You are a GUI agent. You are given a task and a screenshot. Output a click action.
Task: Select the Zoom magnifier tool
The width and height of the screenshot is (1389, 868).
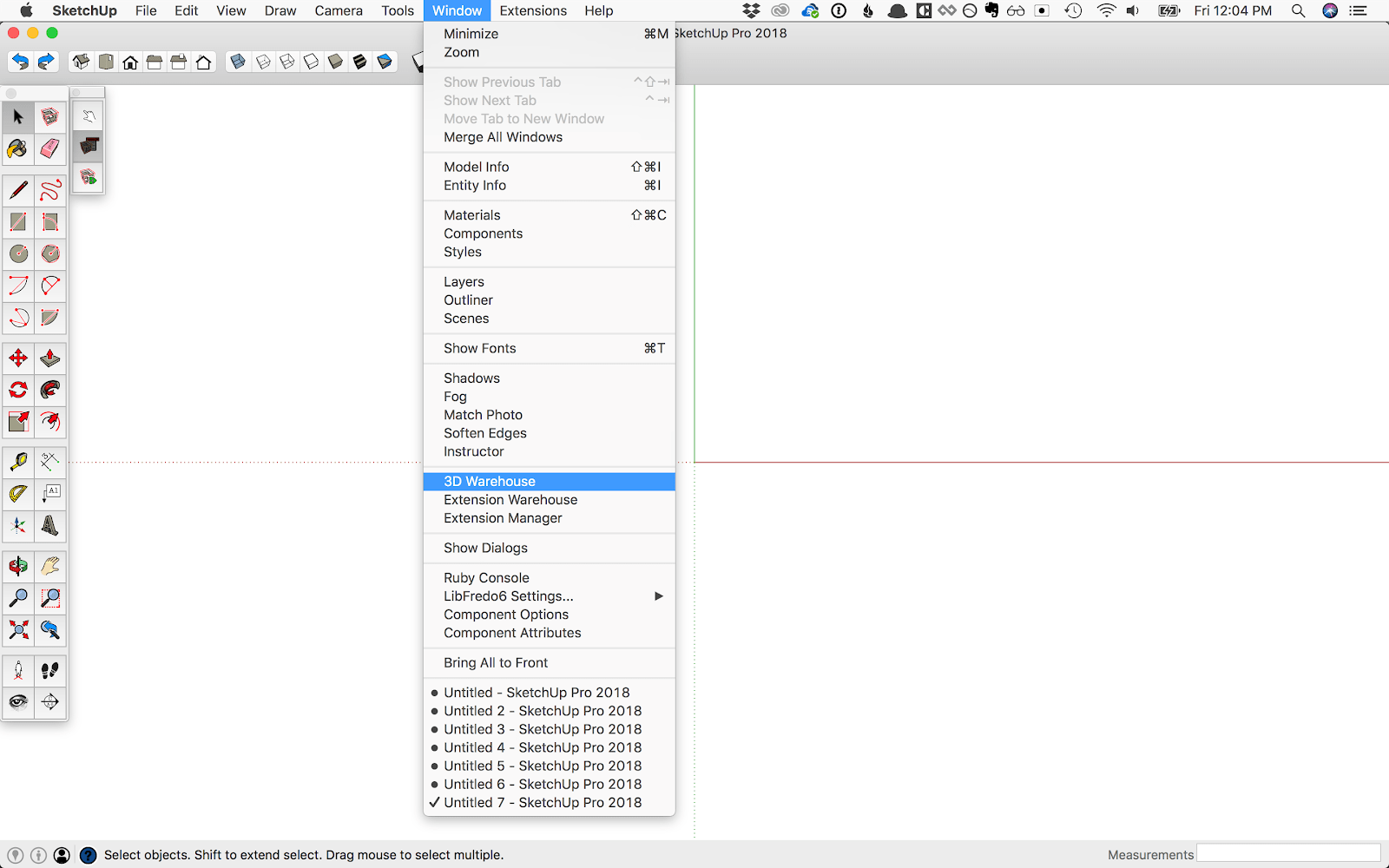click(18, 598)
